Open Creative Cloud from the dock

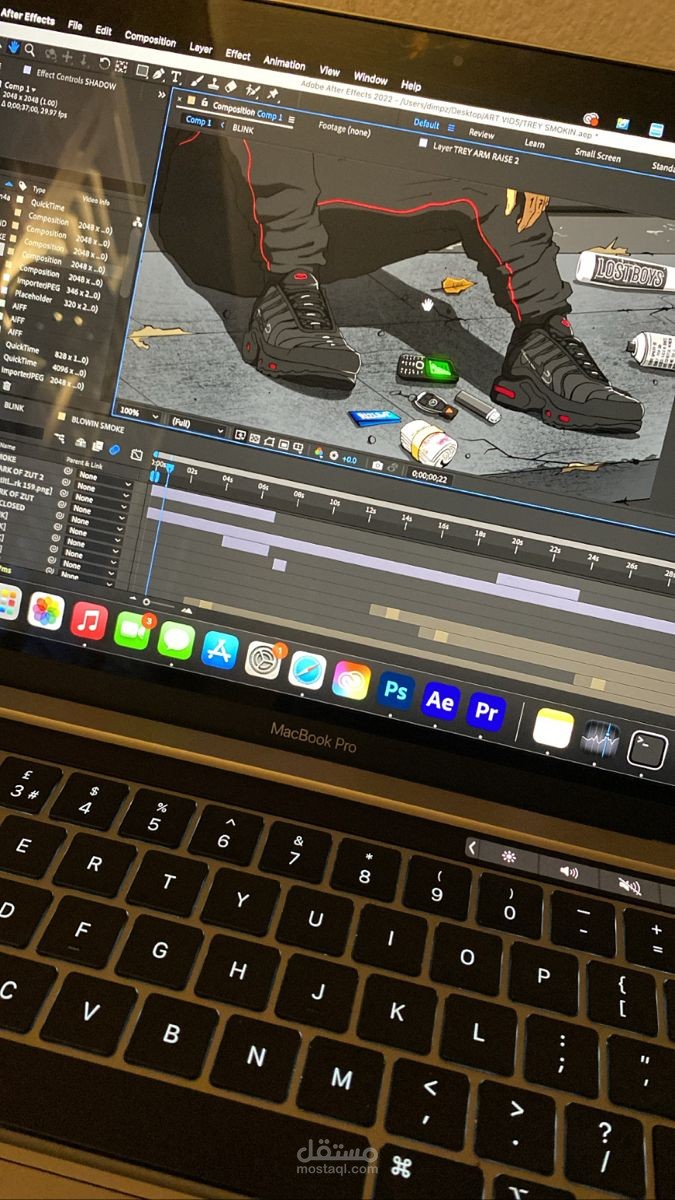pyautogui.click(x=351, y=681)
